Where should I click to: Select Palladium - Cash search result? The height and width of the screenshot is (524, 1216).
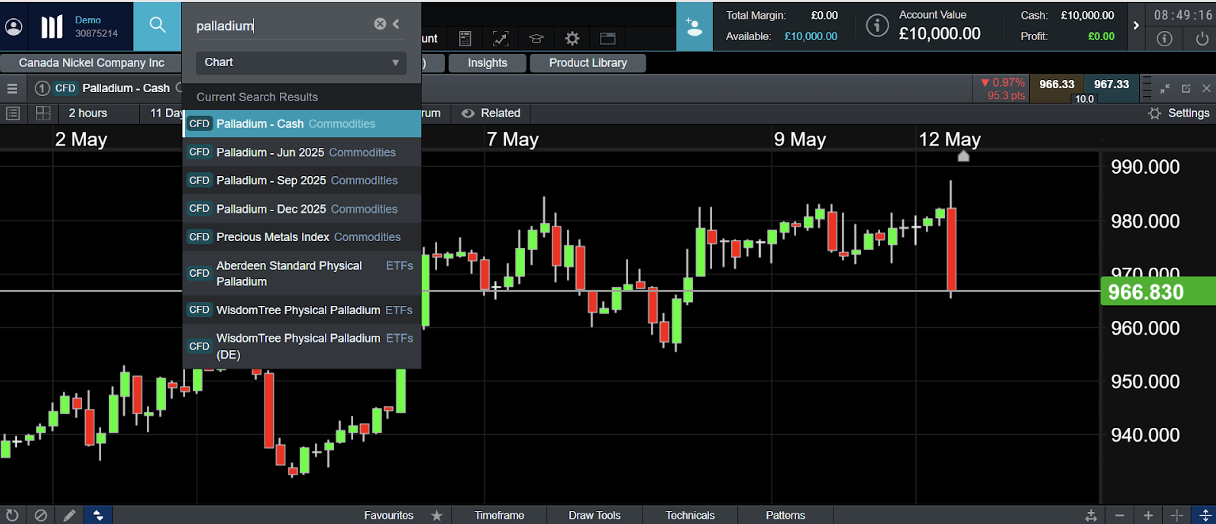(x=301, y=124)
